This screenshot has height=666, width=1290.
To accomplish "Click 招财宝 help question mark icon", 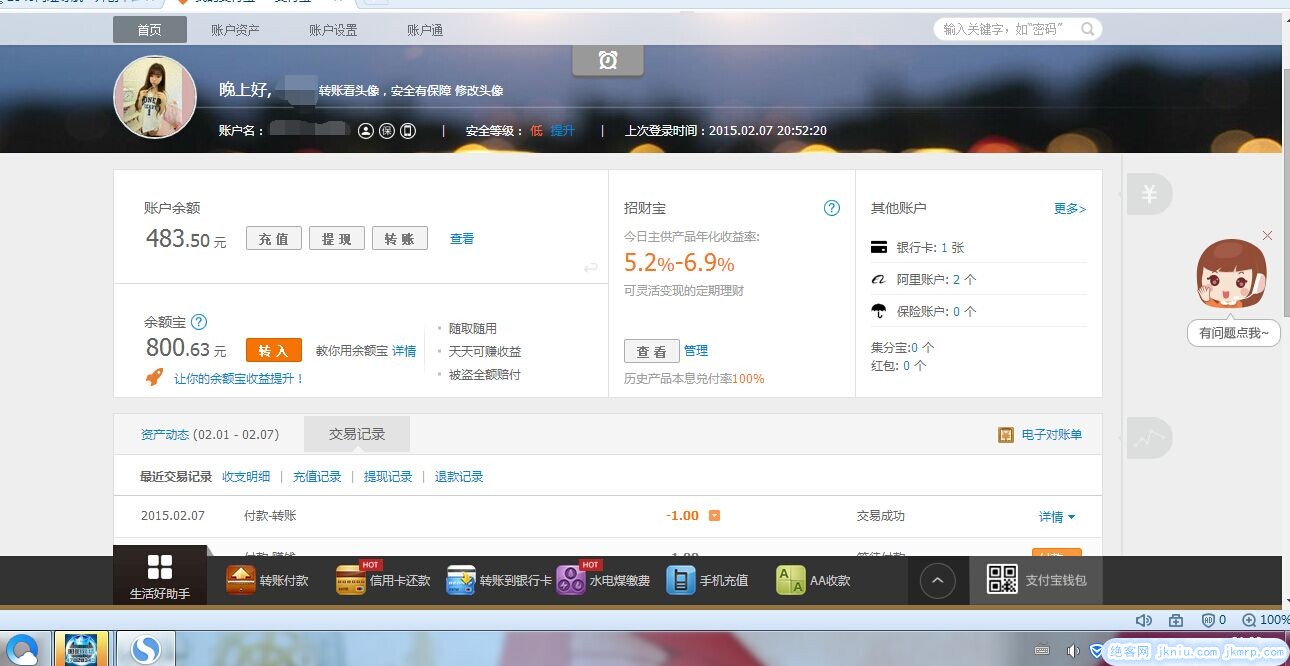I will pyautogui.click(x=831, y=208).
